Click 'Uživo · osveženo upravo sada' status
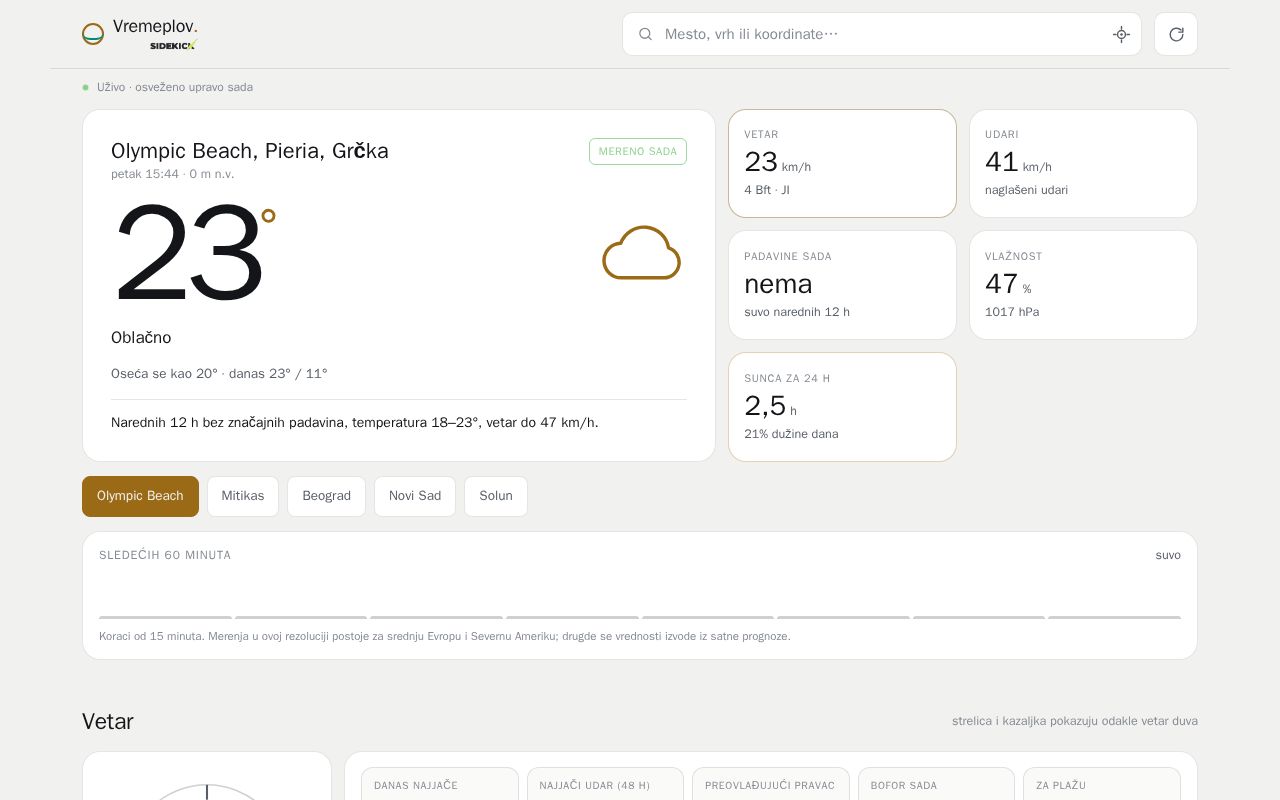Screen dimensions: 1280x800 click(x=175, y=87)
